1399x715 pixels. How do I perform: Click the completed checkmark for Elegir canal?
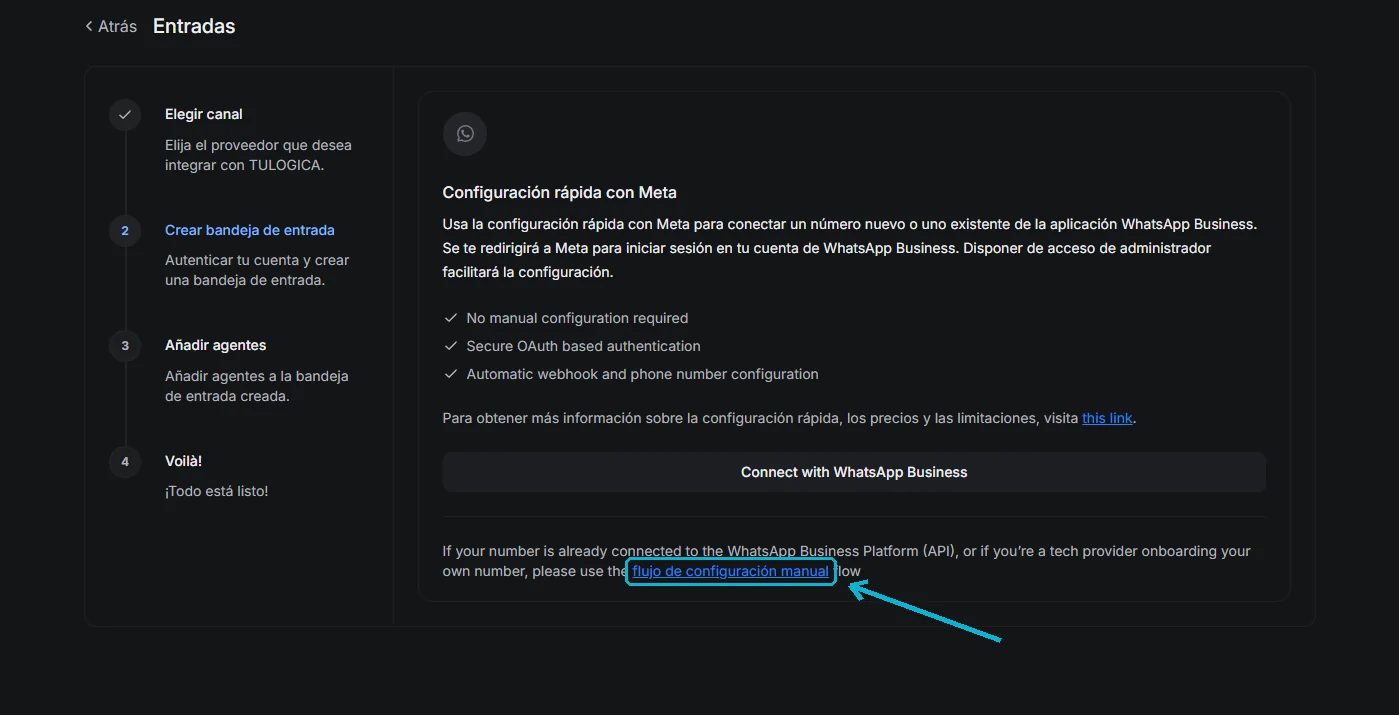(125, 114)
